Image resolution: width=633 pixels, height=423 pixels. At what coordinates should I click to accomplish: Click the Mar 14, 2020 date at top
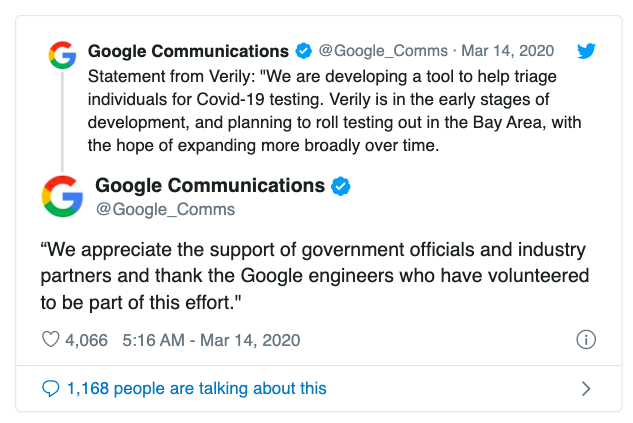coord(510,51)
